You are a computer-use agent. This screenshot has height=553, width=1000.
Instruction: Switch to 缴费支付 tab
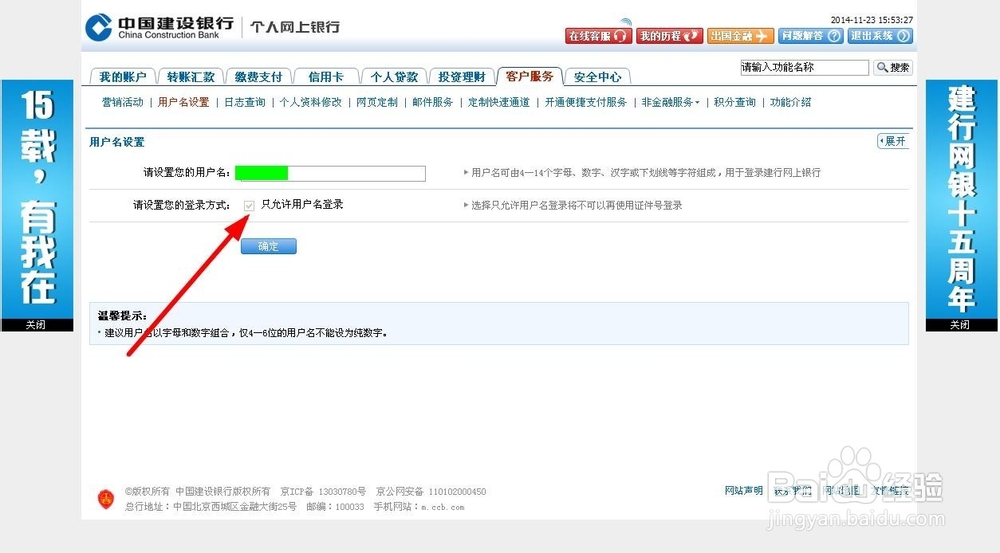(258, 77)
